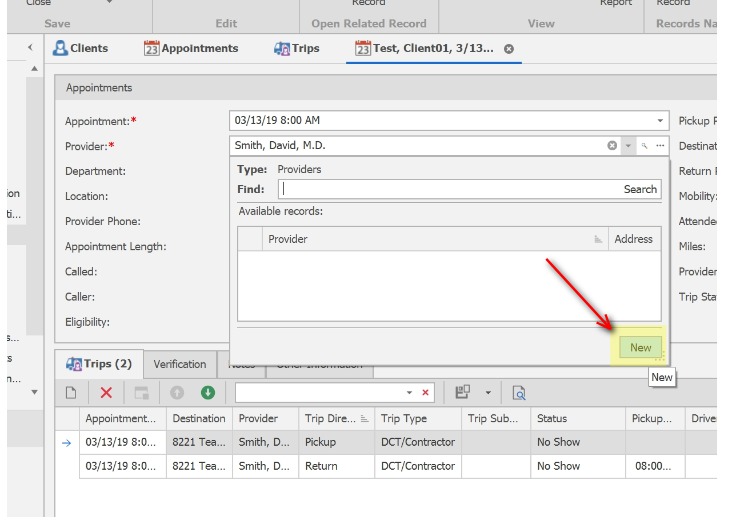Click the Provider field search magnifier icon
This screenshot has width=730, height=526.
click(644, 146)
